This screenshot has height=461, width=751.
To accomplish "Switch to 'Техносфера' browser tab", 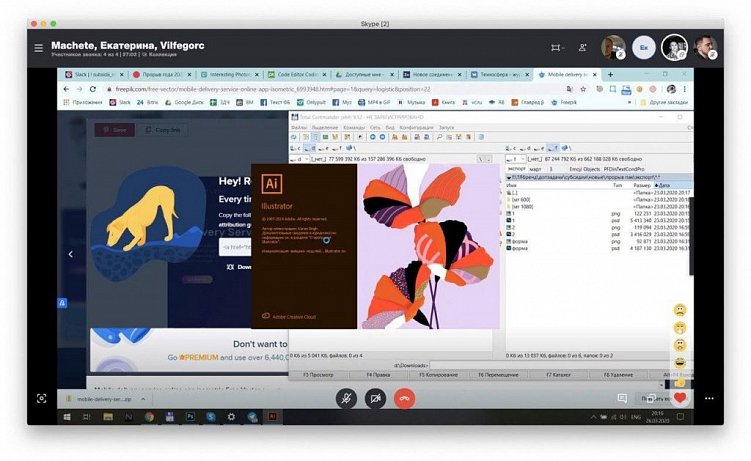I will pos(500,75).
